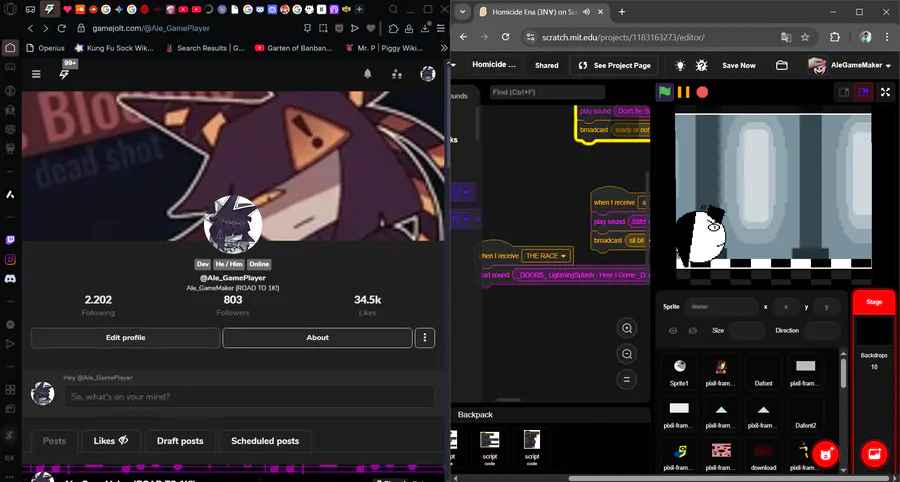This screenshot has height=482, width=900.
Task: Toggle Opera ad blocker shield icon
Action: pyautogui.click(x=339, y=28)
